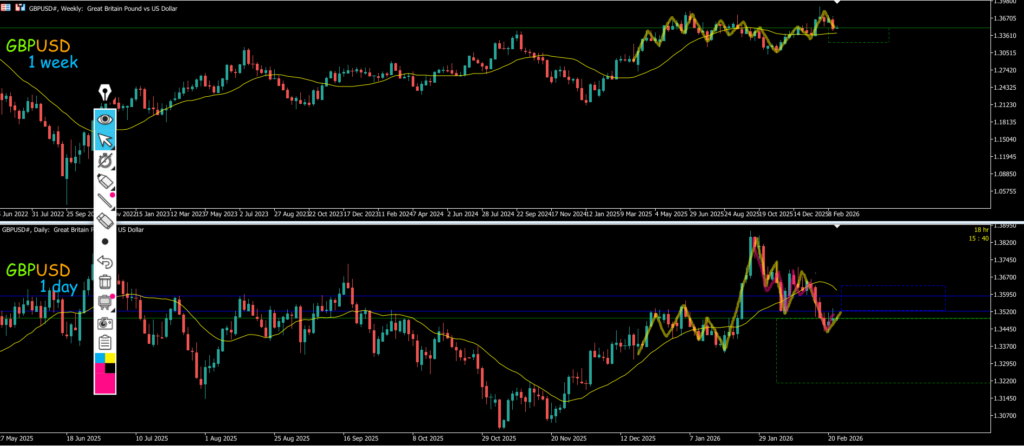Viewport: 1024px width, 446px height.
Task: Click the chart shift triangle atop the daily chart
Action: click(836, 227)
